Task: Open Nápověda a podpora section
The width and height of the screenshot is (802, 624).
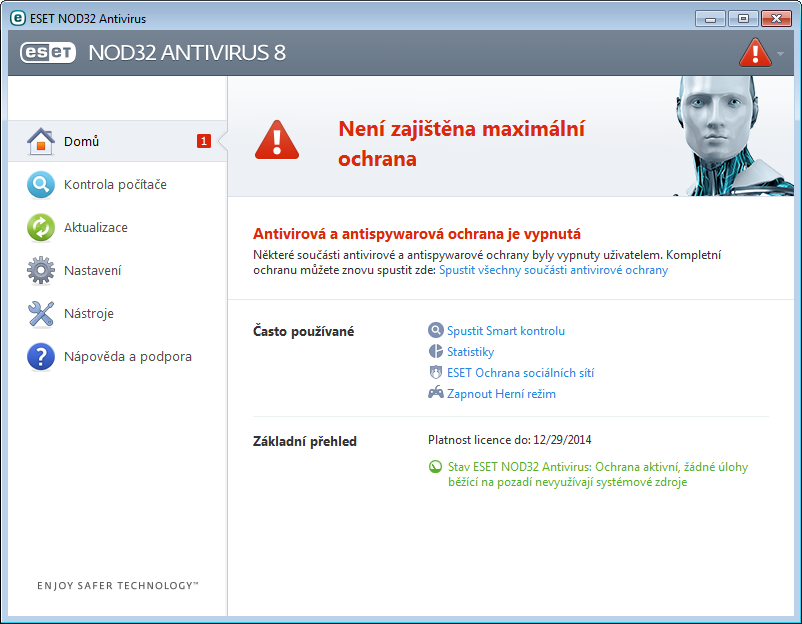Action: [x=118, y=356]
